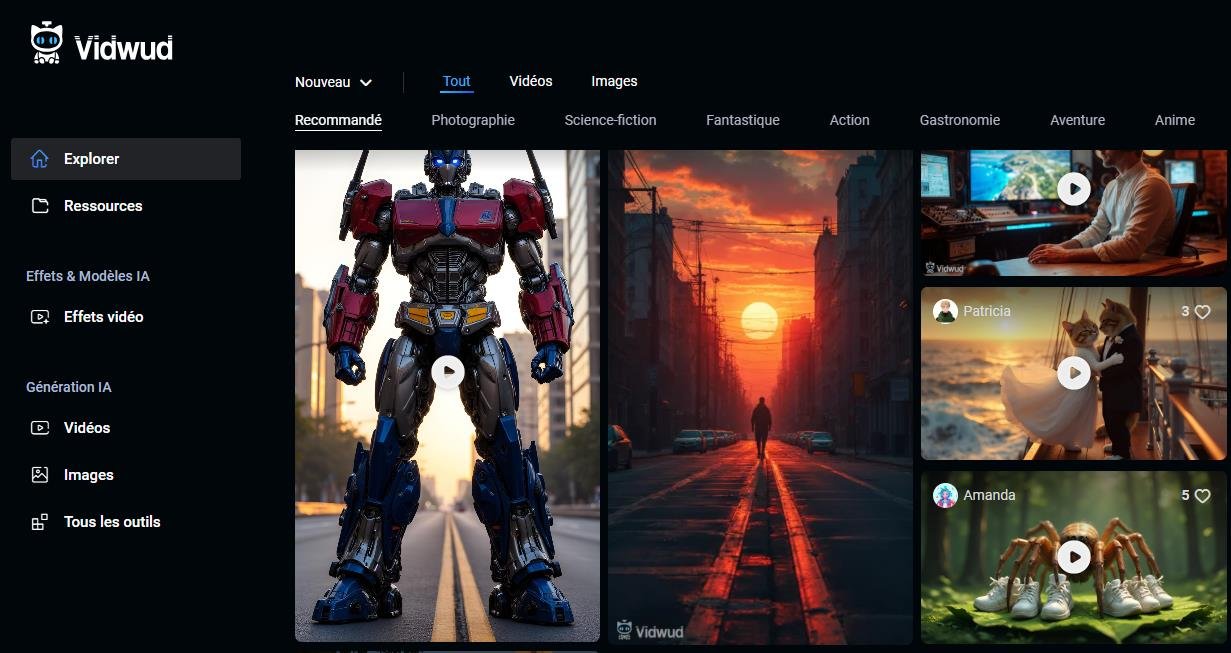This screenshot has width=1231, height=653.
Task: Filter by Action category
Action: coord(850,120)
